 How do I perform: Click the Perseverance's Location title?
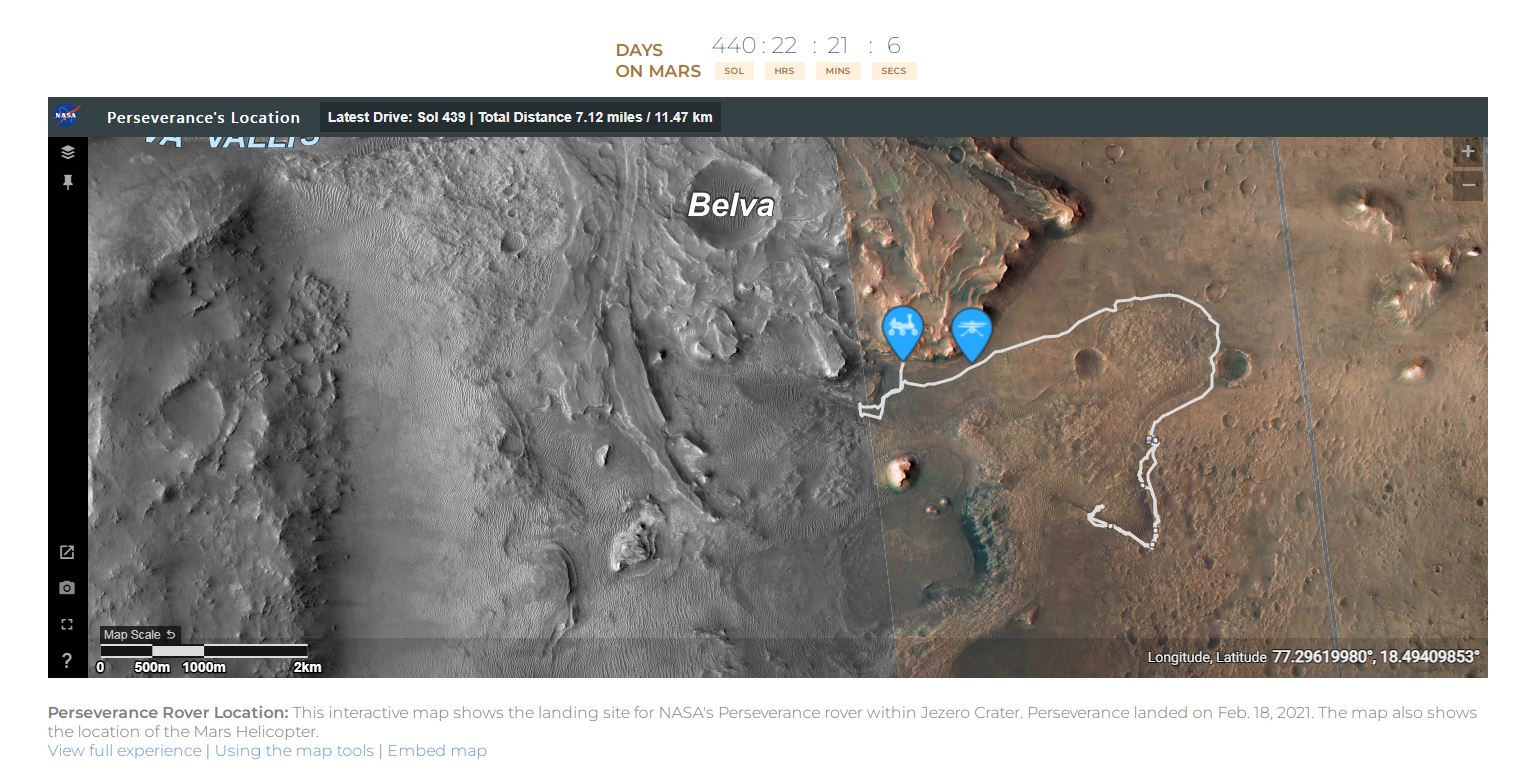pyautogui.click(x=203, y=118)
